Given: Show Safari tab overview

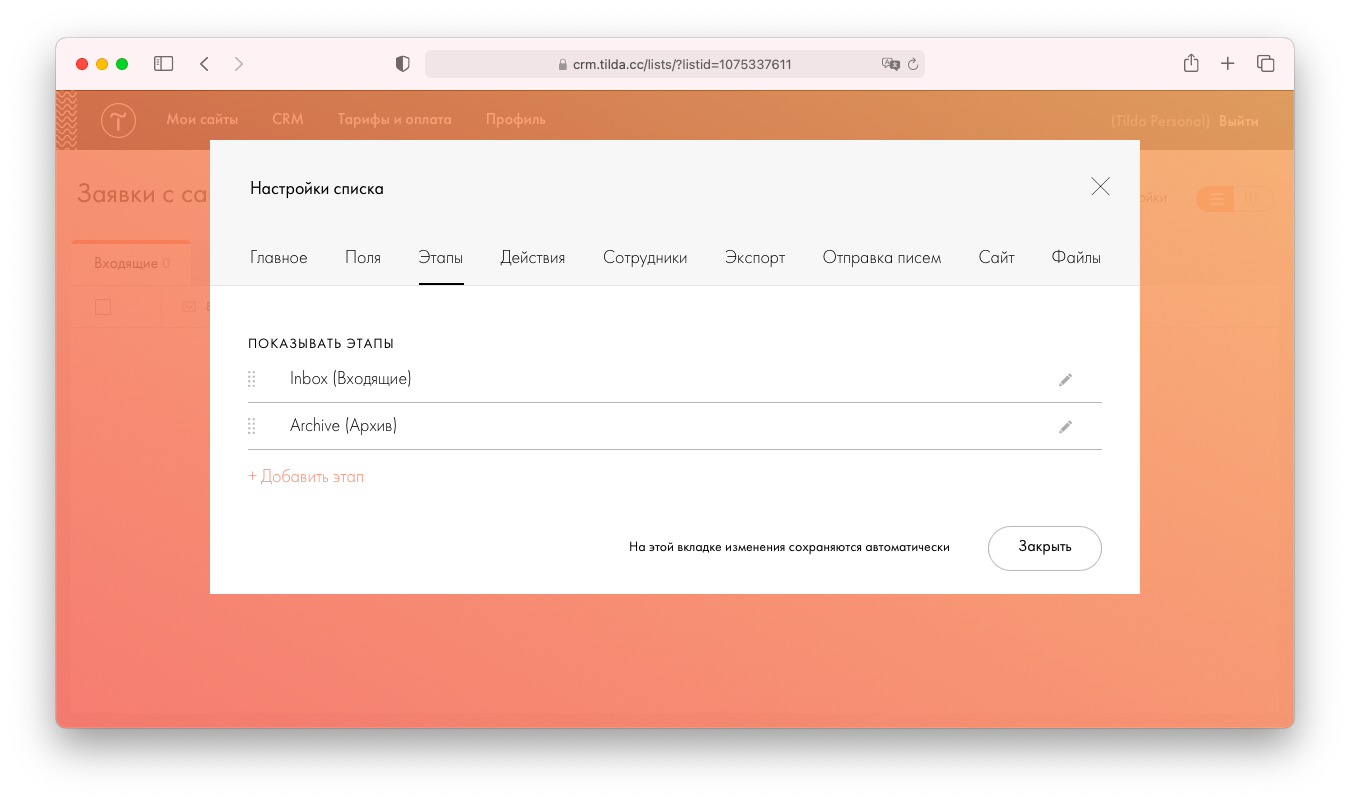Looking at the screenshot, I should 1266,64.
